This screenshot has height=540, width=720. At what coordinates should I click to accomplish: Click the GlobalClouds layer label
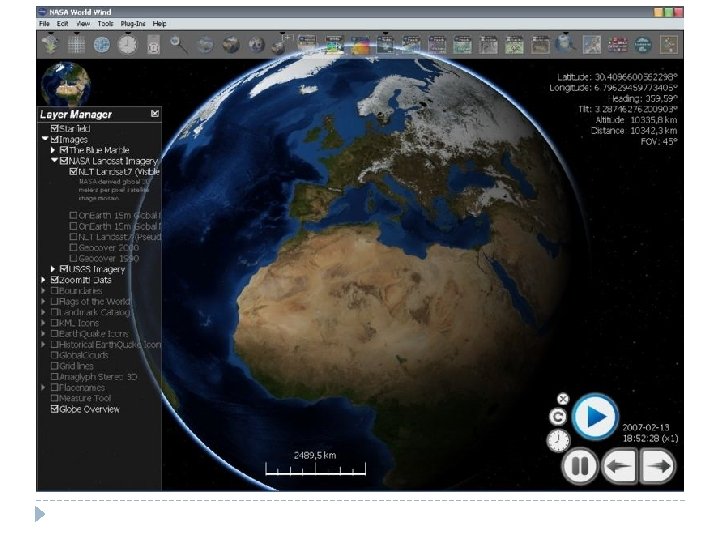(x=84, y=355)
